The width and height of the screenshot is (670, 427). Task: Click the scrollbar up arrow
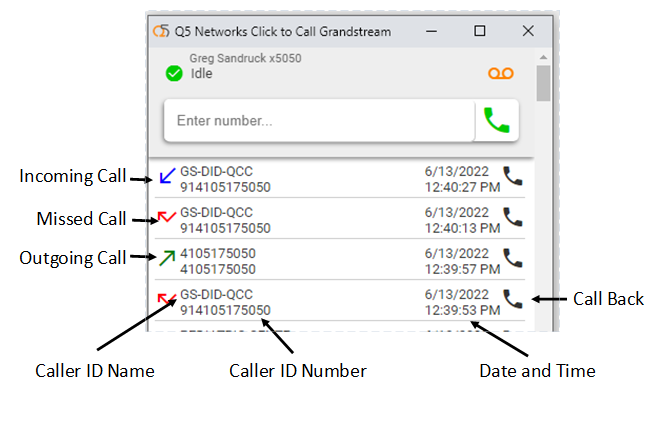[543, 58]
